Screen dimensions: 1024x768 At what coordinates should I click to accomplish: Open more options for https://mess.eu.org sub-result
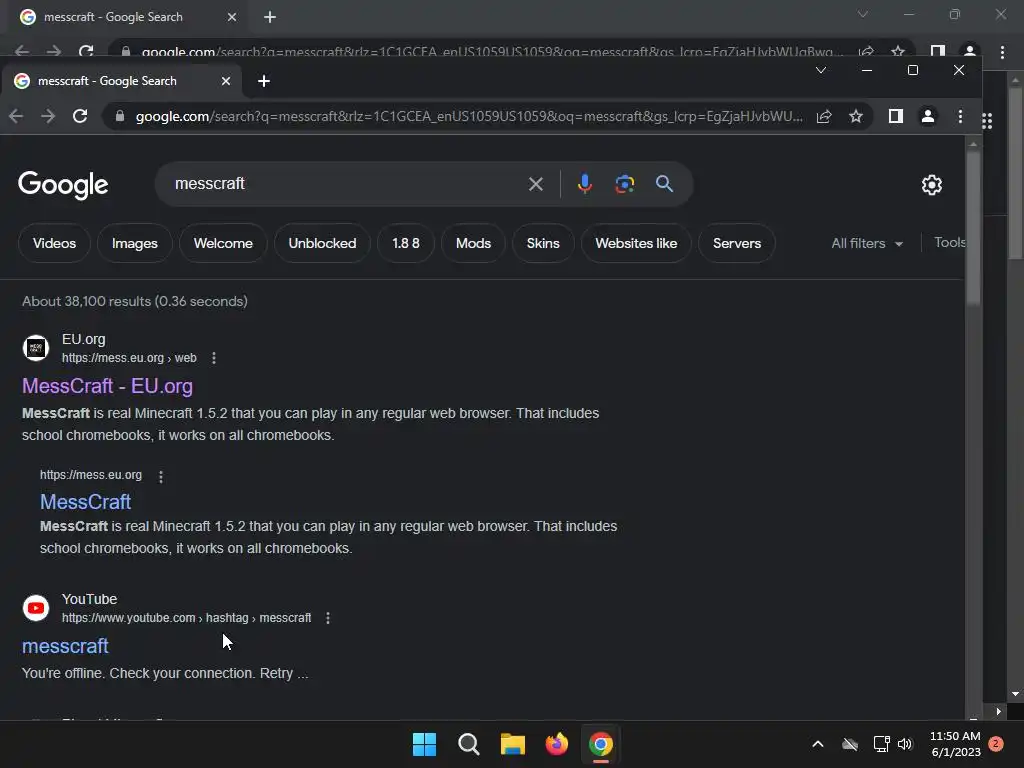click(161, 477)
